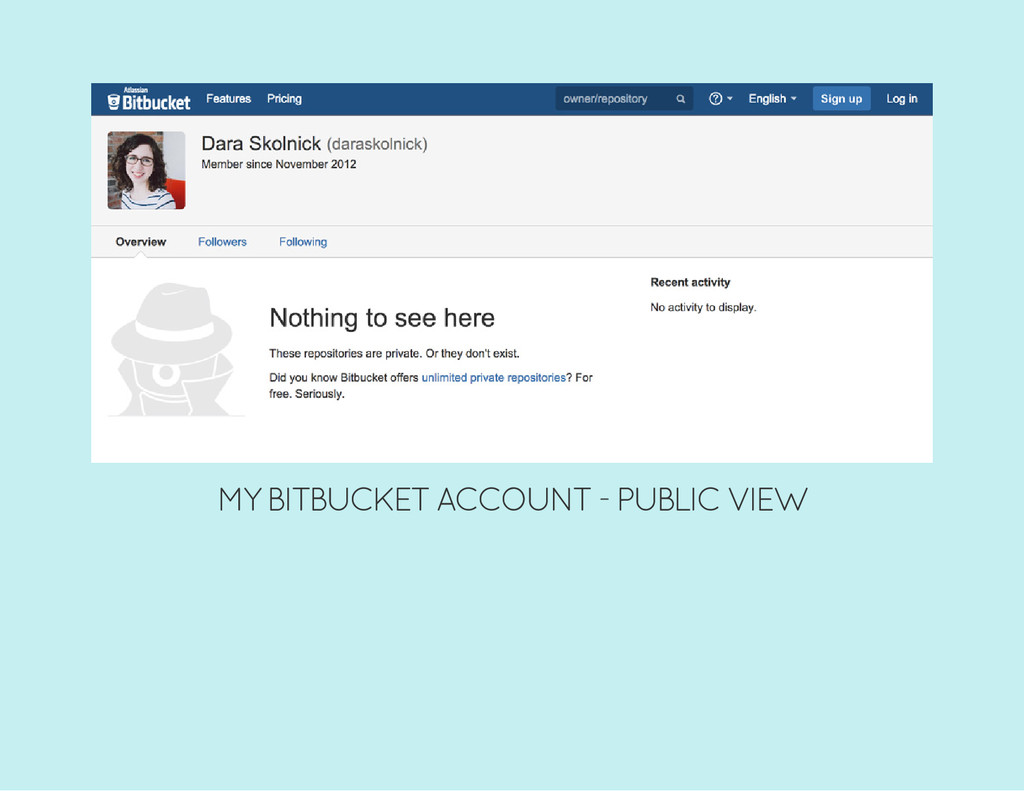Open the help question mark menu
Image resolution: width=1024 pixels, height=791 pixels.
click(x=721, y=99)
